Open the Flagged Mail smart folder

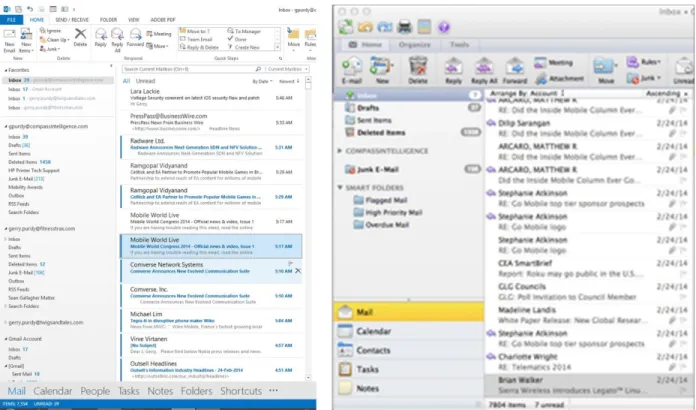tap(381, 200)
